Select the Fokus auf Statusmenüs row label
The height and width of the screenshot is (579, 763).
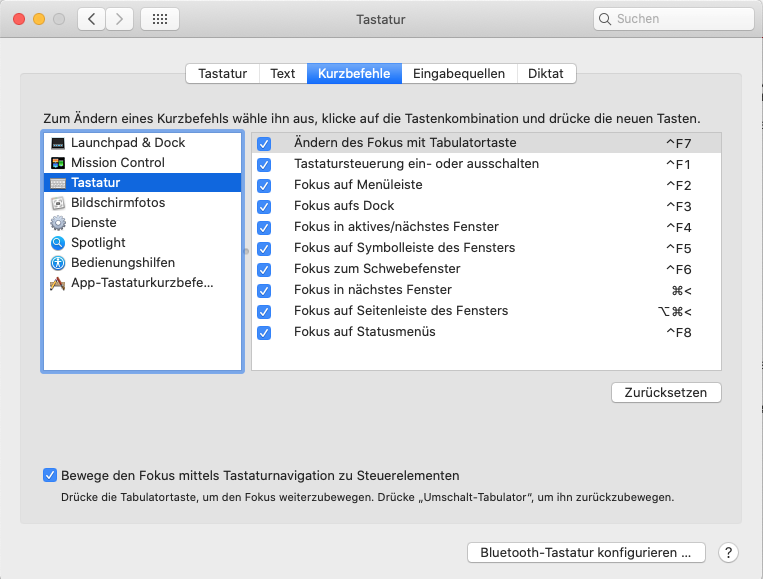click(x=364, y=332)
